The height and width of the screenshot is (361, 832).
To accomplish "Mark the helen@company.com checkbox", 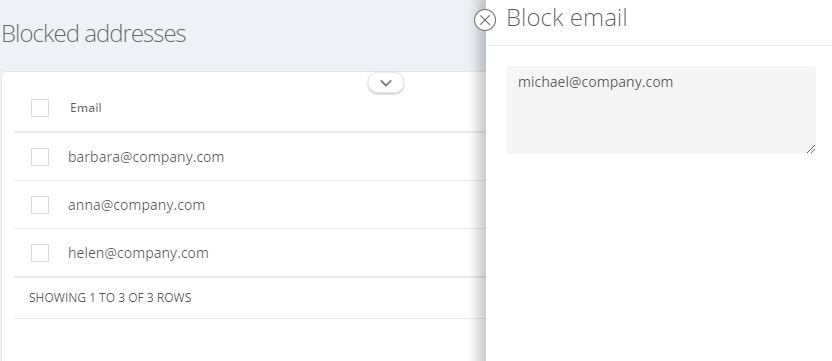I will (x=40, y=253).
